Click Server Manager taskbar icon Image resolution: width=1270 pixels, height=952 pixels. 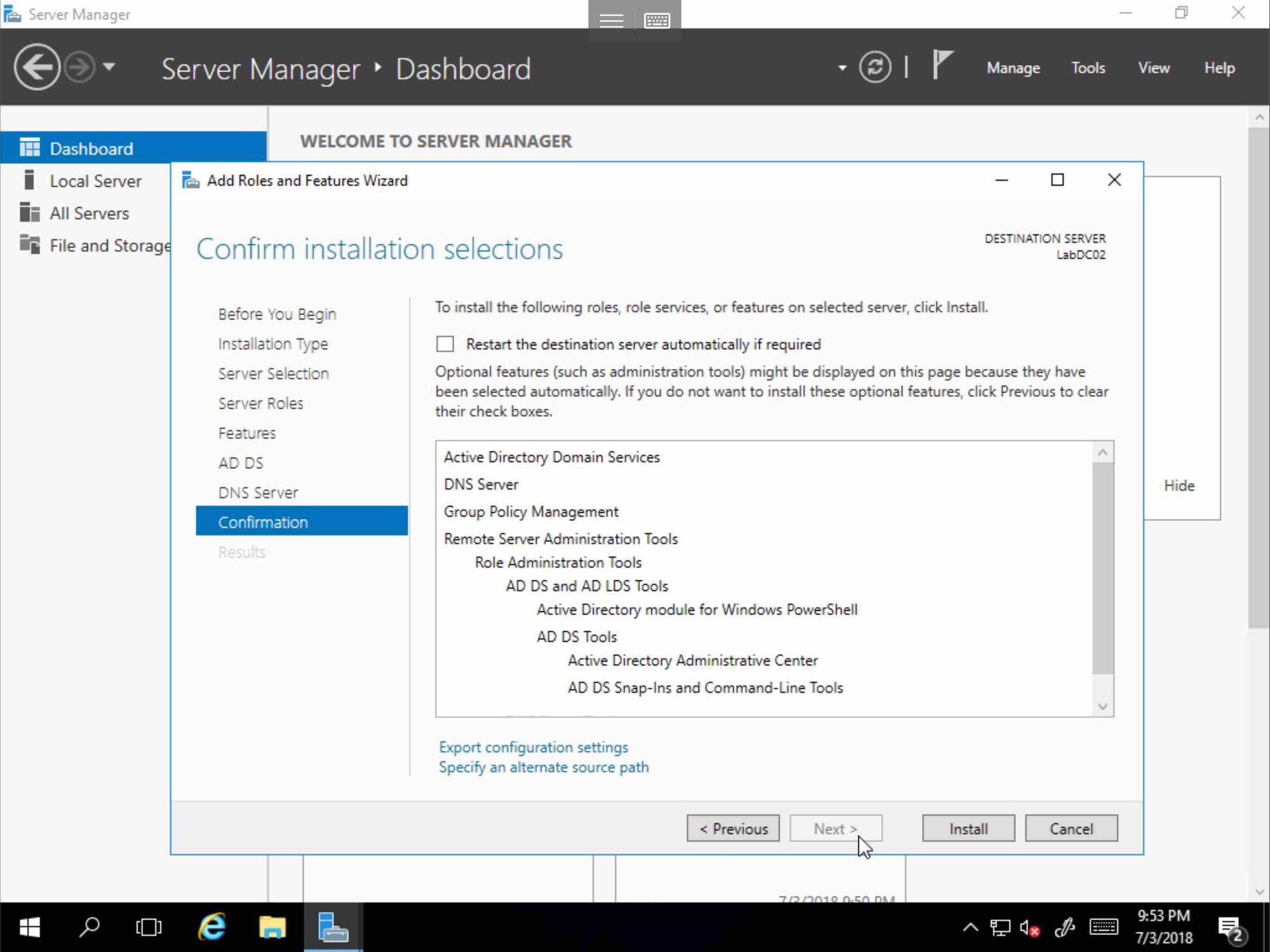(333, 927)
